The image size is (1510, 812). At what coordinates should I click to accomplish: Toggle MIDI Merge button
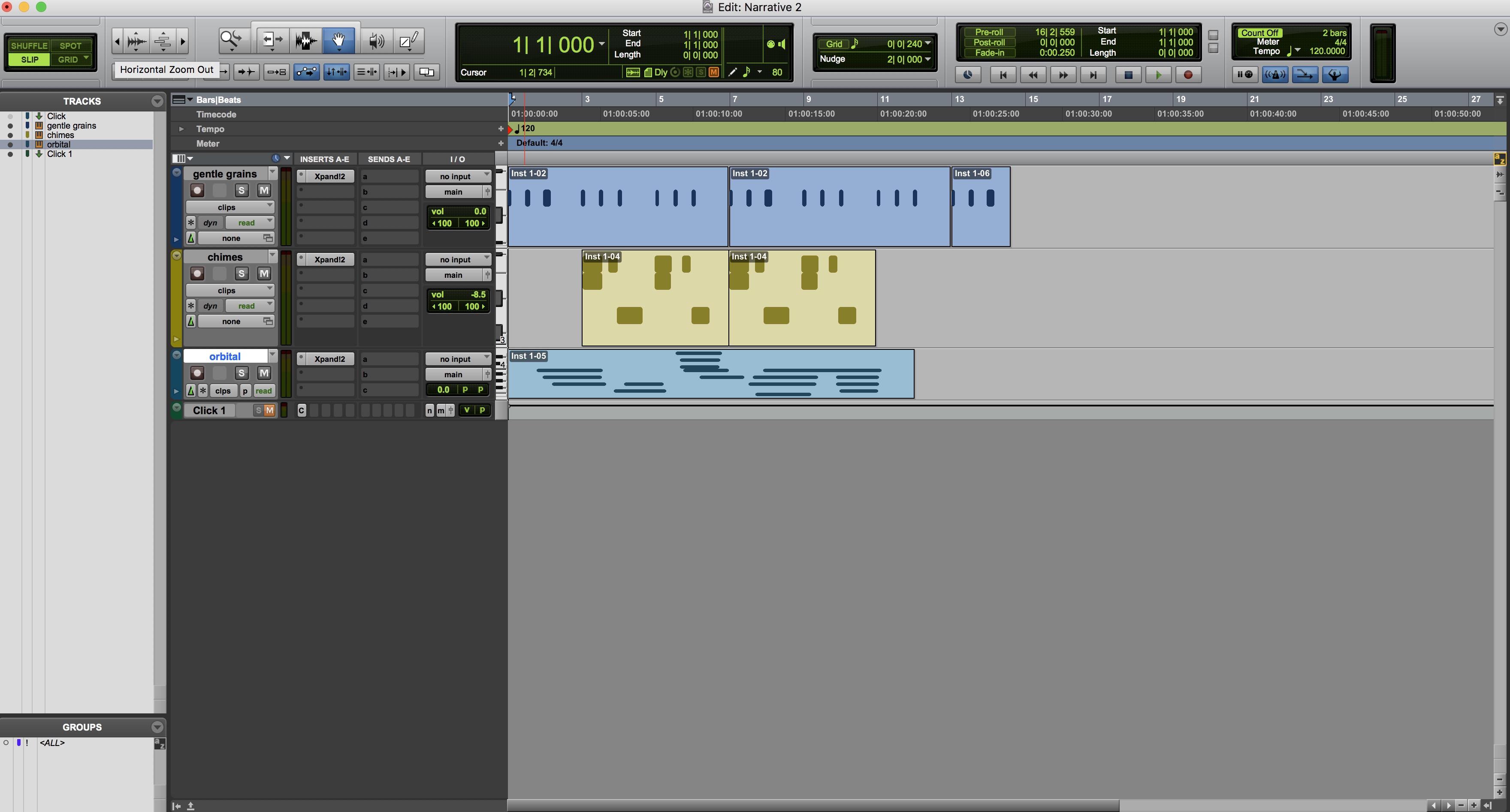click(1305, 75)
